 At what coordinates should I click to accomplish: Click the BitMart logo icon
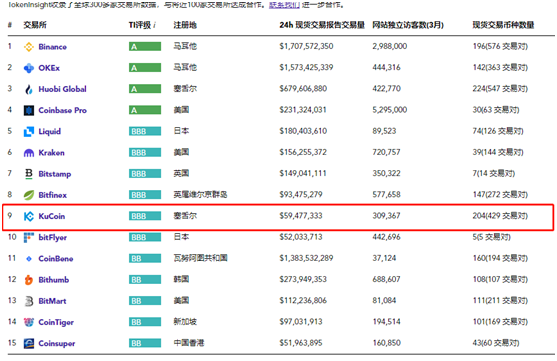point(29,301)
